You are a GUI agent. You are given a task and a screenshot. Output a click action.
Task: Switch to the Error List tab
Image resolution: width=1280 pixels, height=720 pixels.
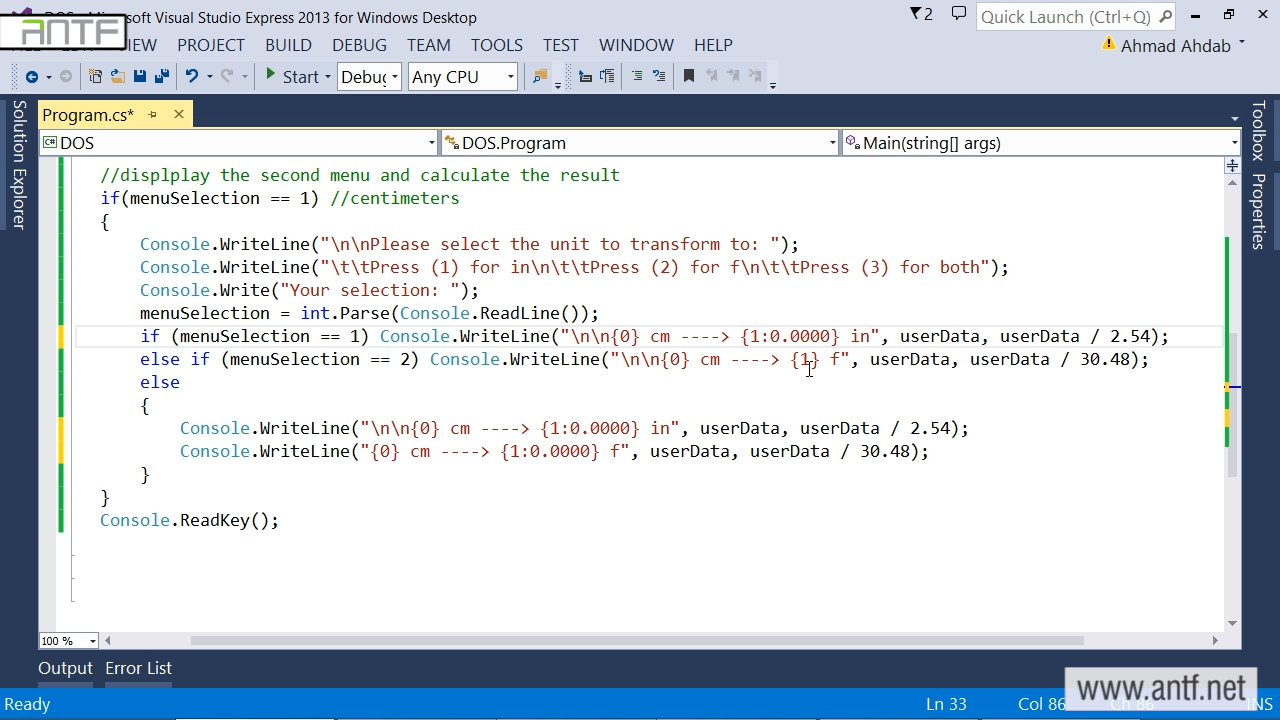(x=138, y=668)
